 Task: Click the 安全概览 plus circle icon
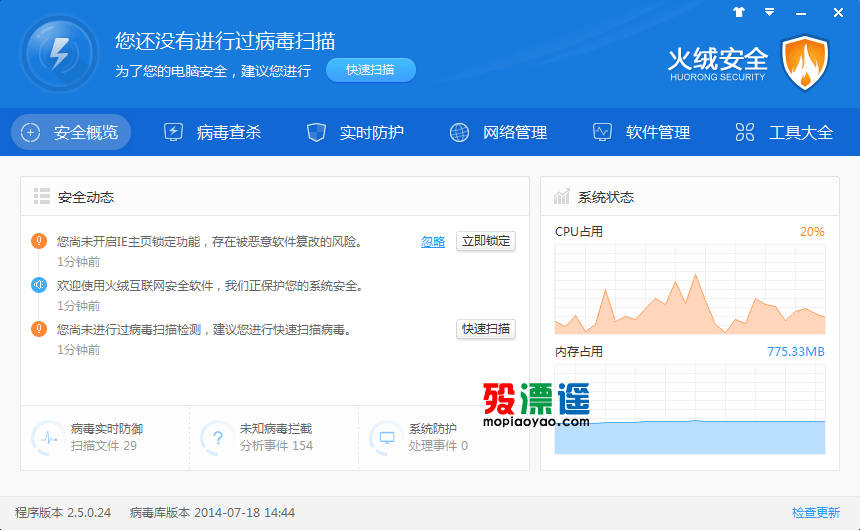[30, 132]
